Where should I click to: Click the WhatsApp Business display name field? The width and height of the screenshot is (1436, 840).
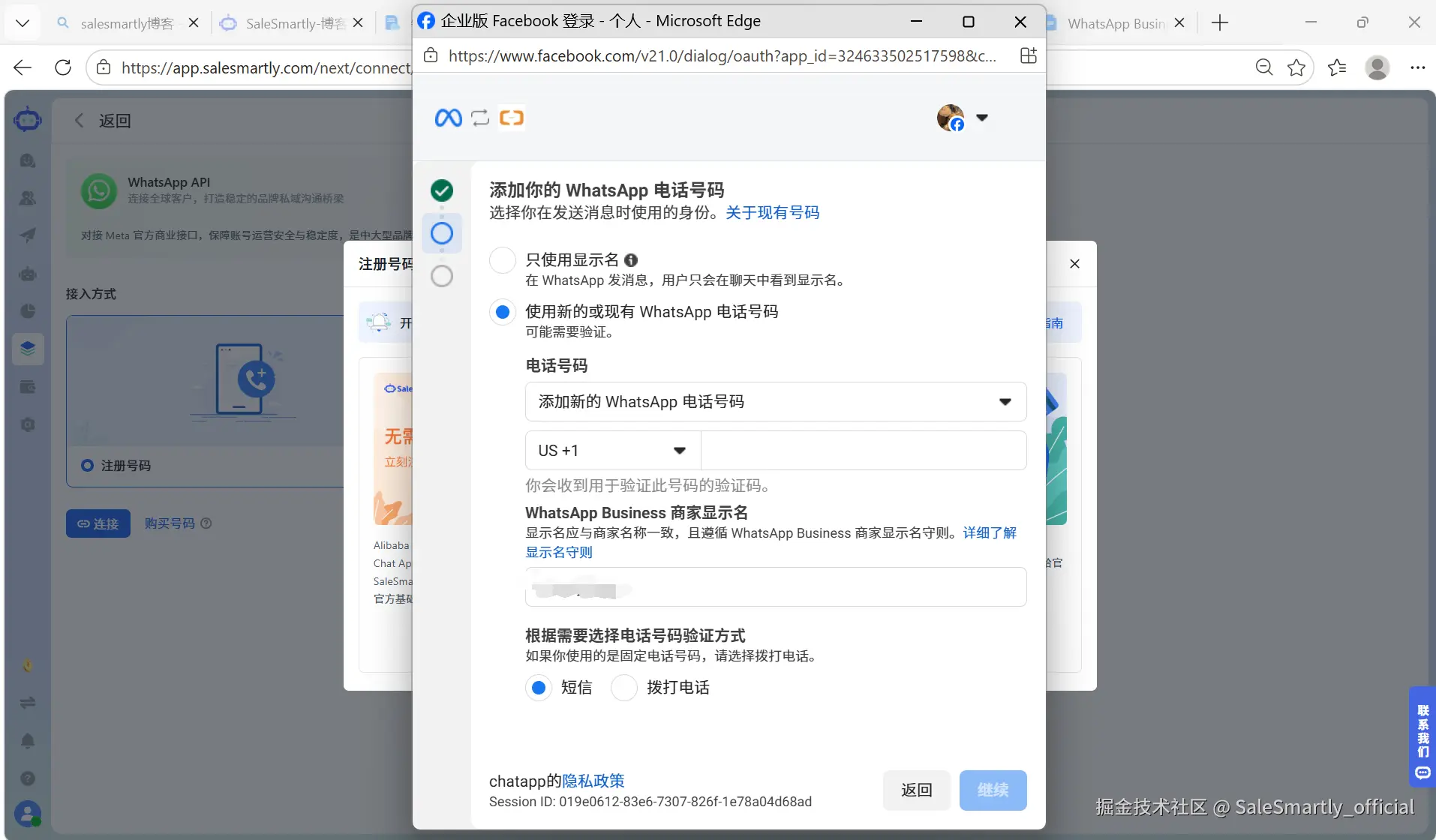point(776,587)
